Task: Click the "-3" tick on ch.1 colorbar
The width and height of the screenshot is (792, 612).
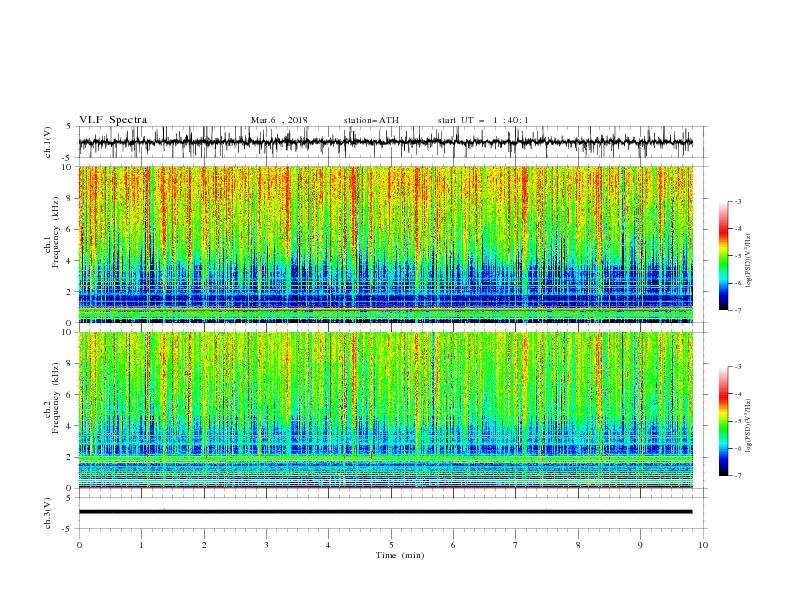Action: (737, 201)
